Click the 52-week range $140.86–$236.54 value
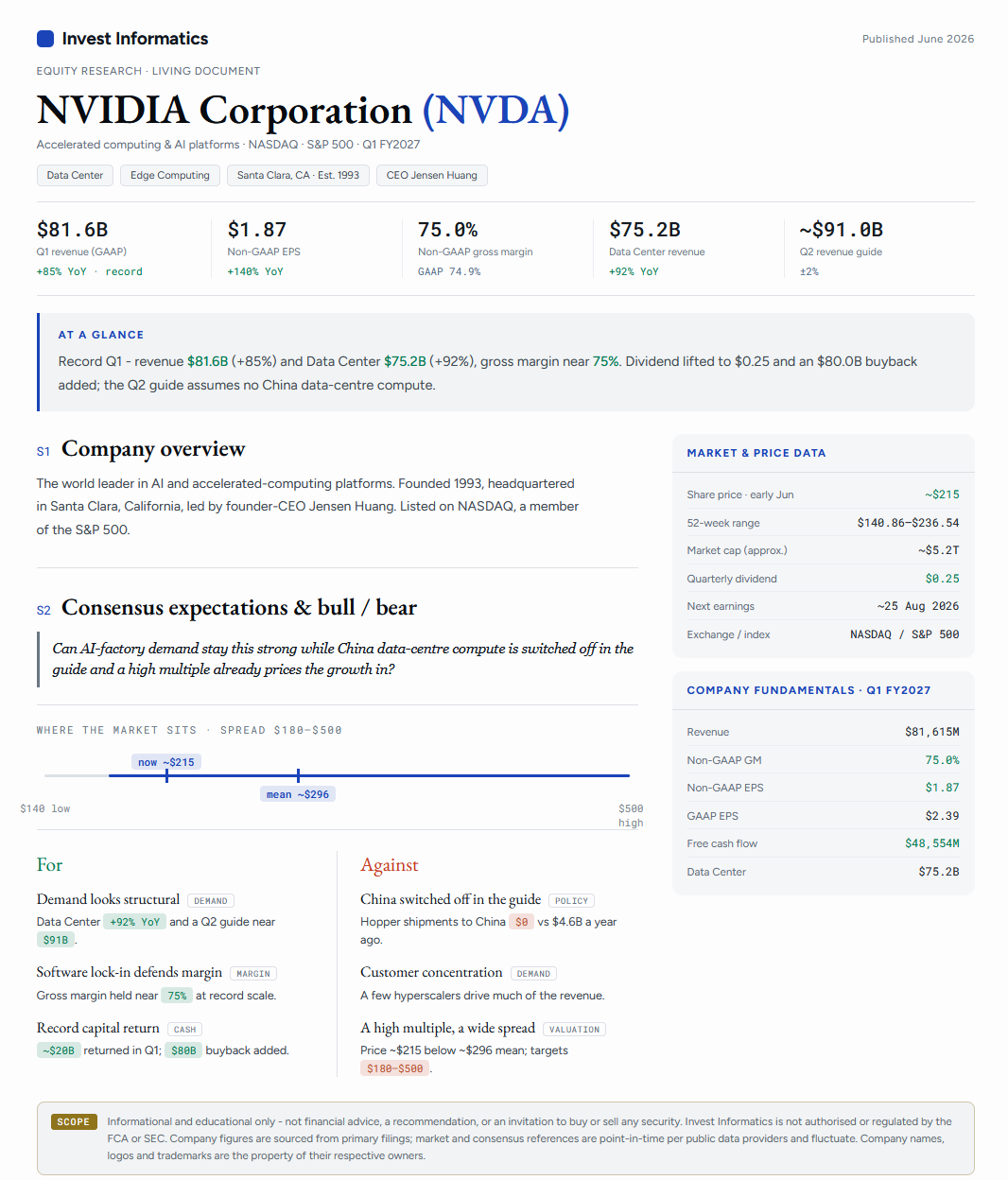The image size is (1008, 1180). click(x=908, y=523)
